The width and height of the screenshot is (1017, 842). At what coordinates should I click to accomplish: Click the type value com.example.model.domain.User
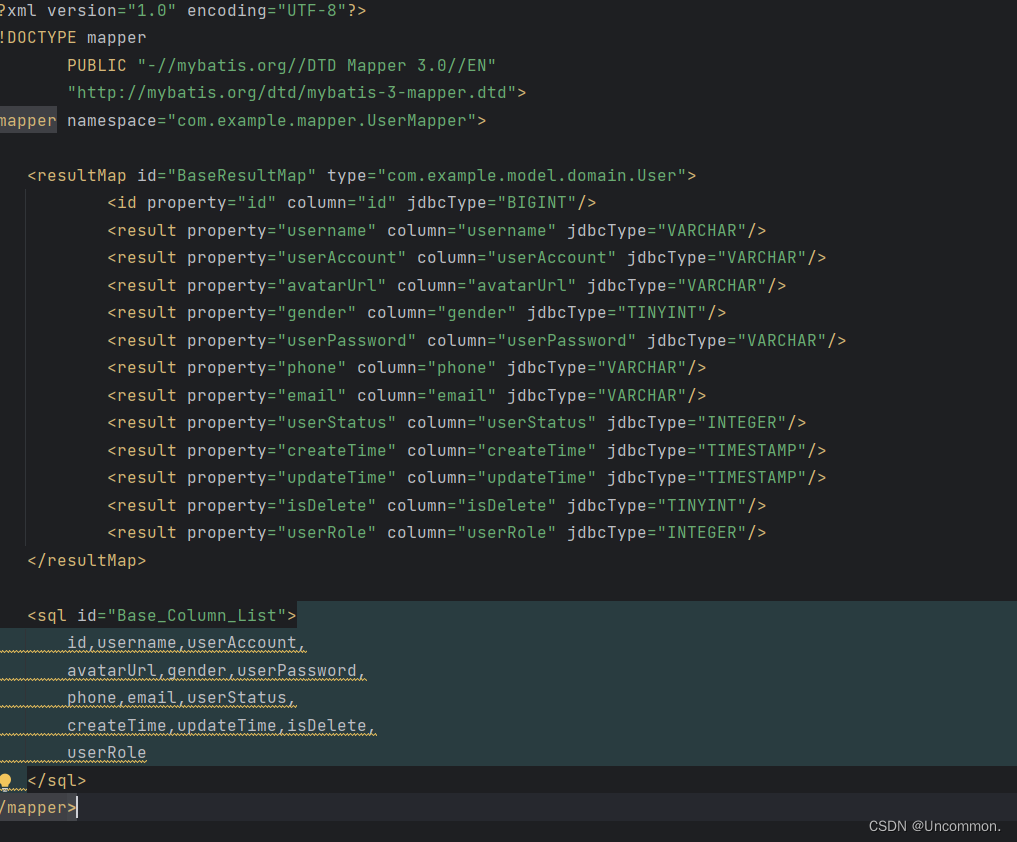532,176
